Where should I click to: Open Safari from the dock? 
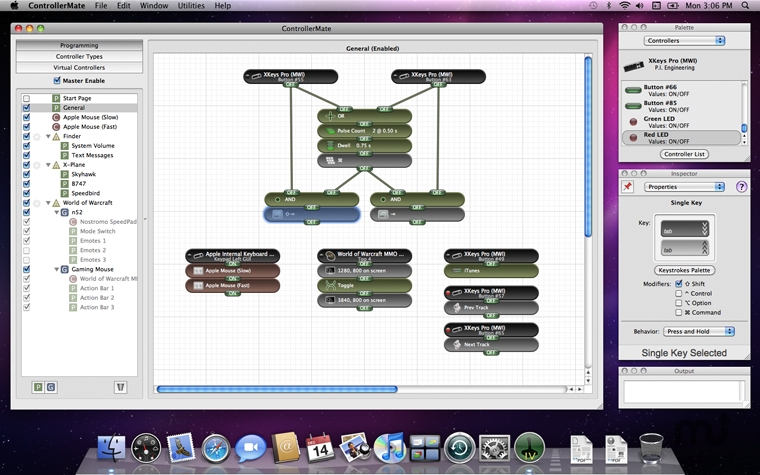point(216,449)
